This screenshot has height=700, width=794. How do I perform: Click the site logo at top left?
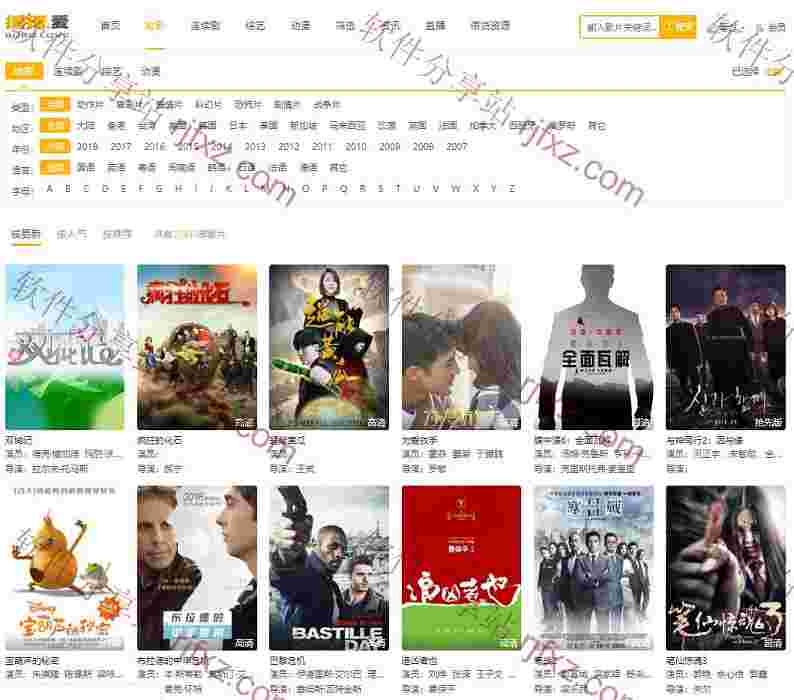(37, 26)
